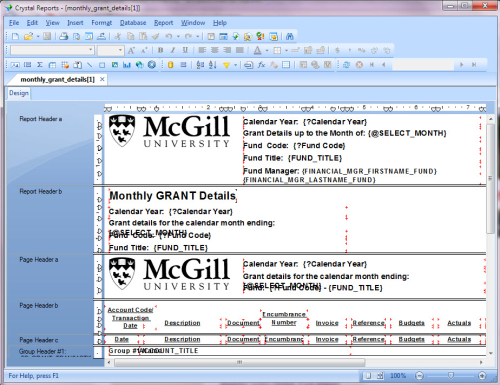Viewport: 500px width, 385px height.
Task: Click the Refresh report data icon
Action: point(346,65)
